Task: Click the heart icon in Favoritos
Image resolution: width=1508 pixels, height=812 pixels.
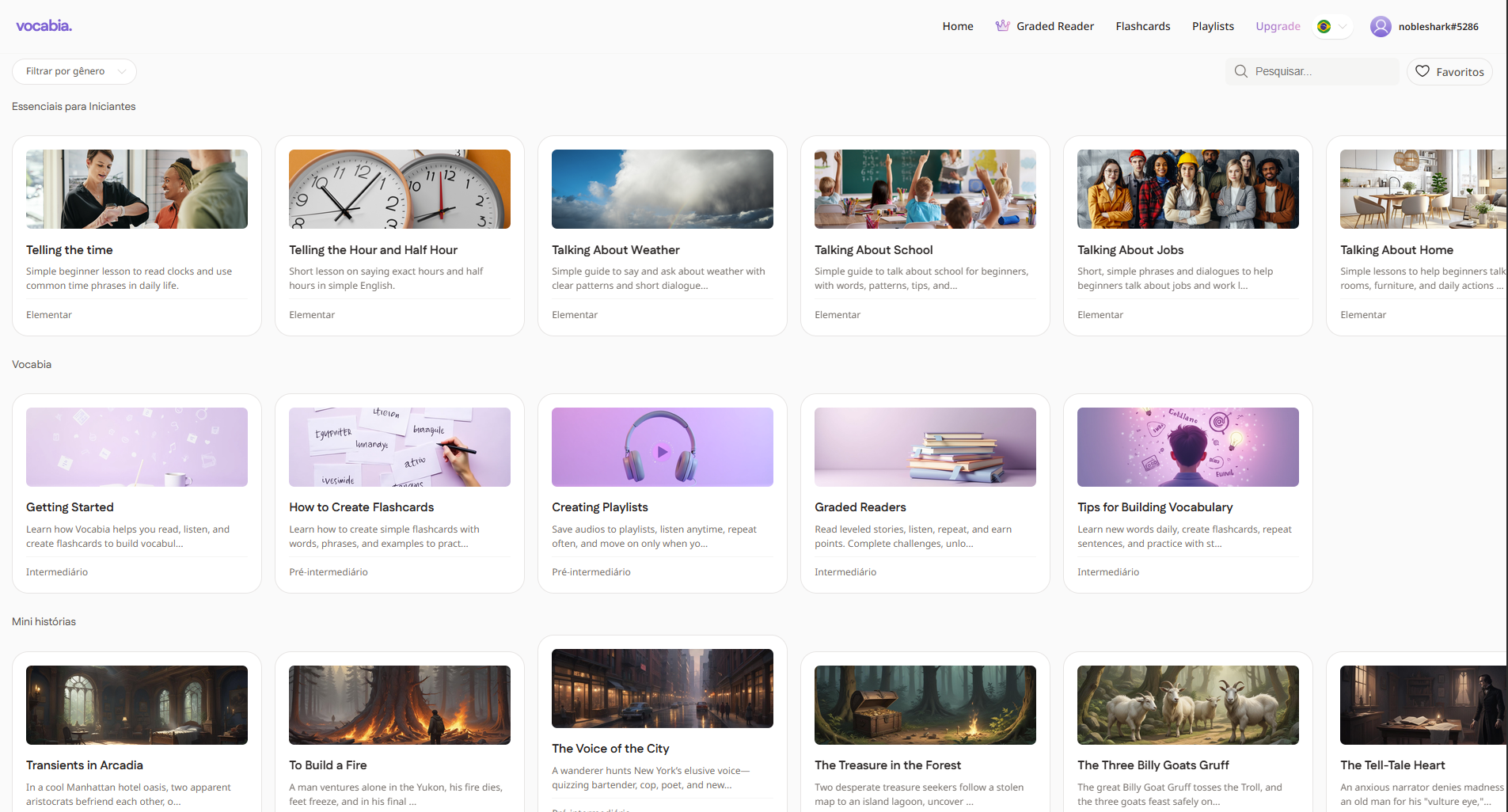Action: tap(1423, 71)
